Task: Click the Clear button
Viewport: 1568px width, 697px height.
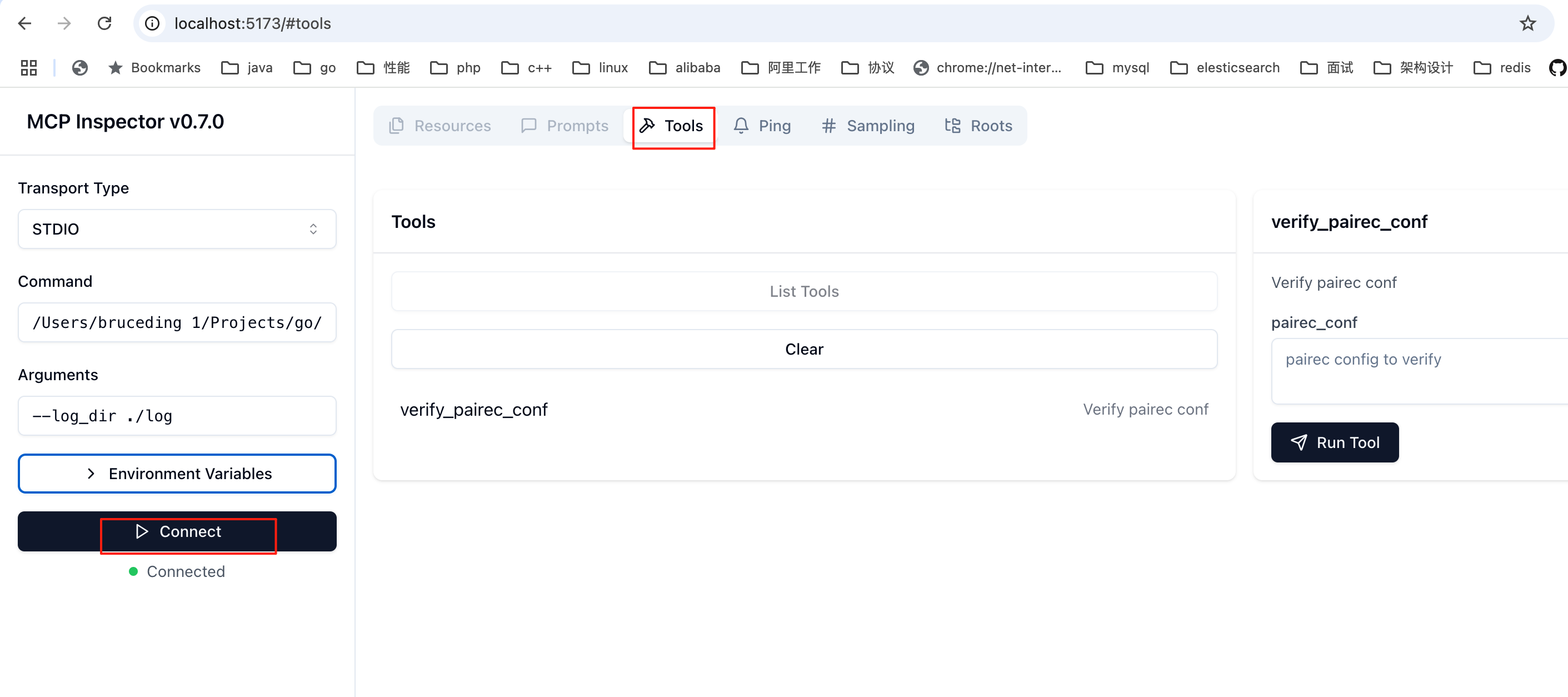Action: coord(803,350)
